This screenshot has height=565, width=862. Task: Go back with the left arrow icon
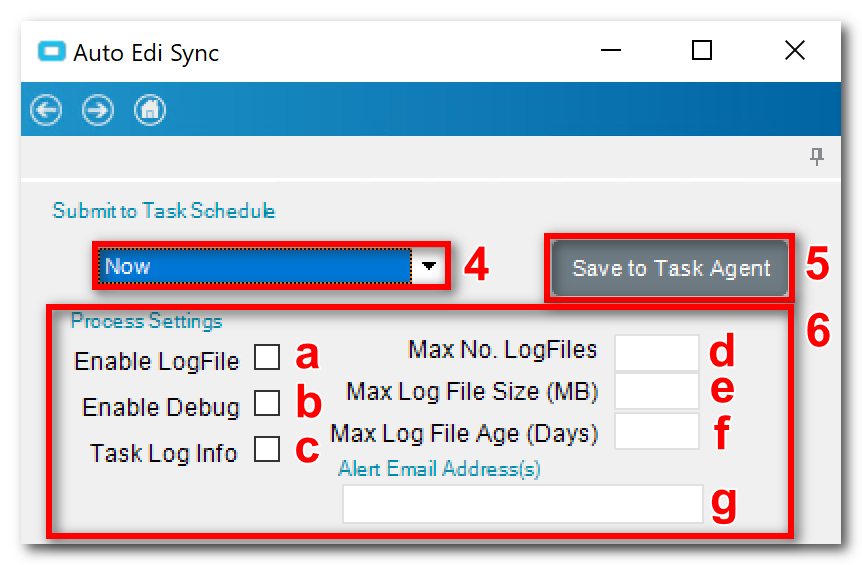[46, 110]
